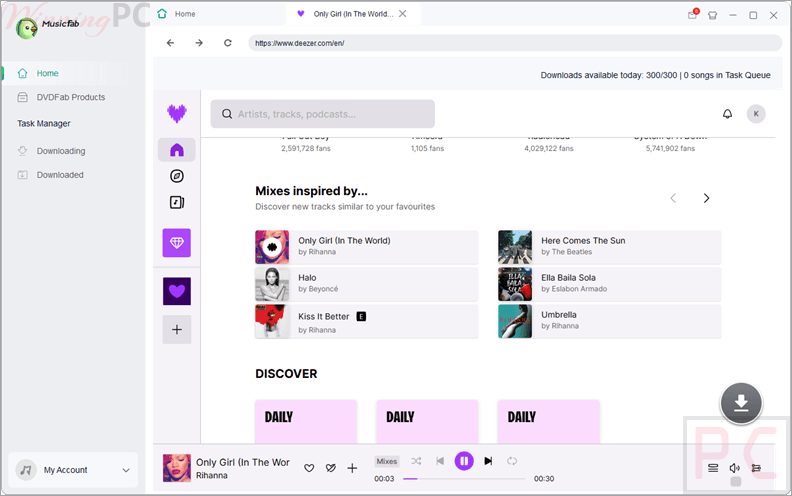
Task: Open the Halo mix by Beyoncé
Action: (x=367, y=284)
